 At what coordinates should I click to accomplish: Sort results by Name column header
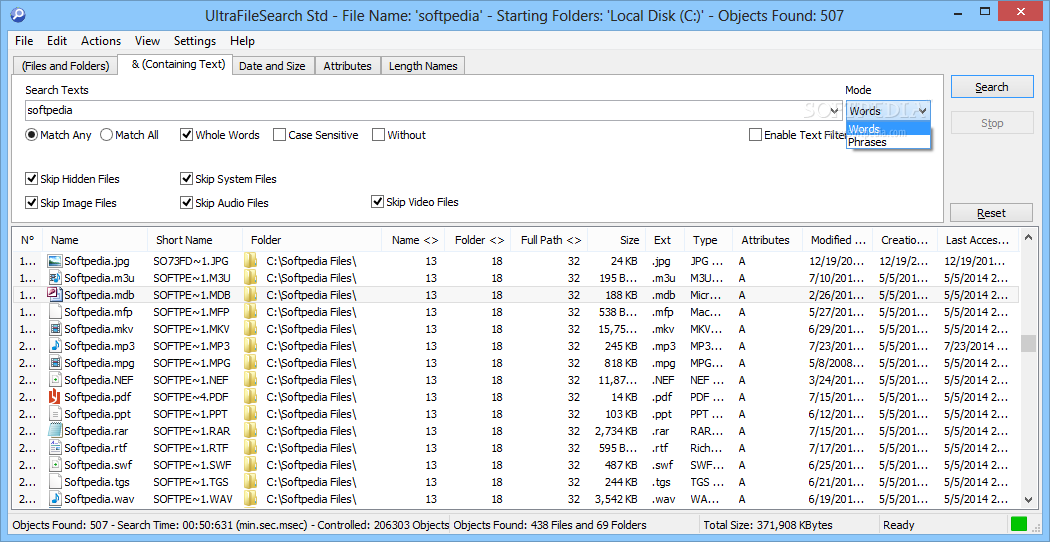point(95,240)
